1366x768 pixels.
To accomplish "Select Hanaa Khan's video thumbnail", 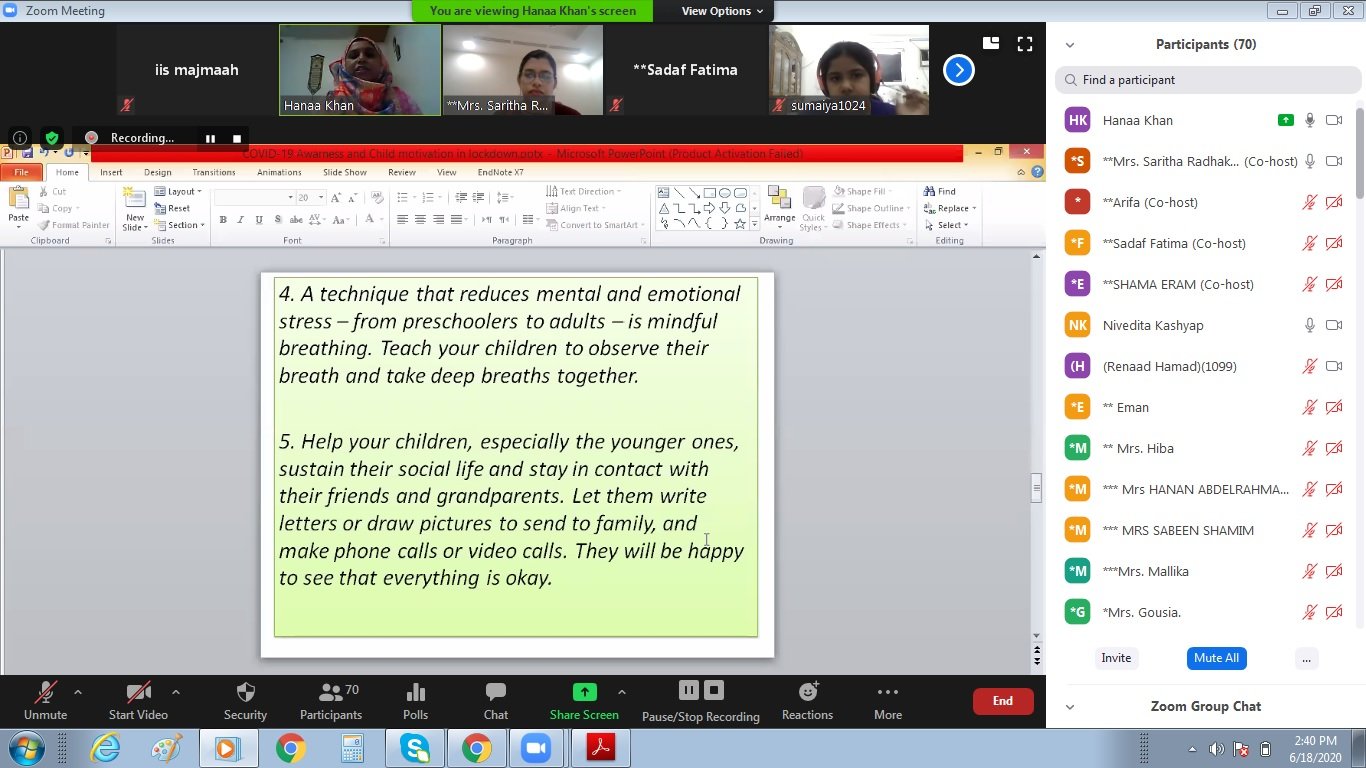I will pos(360,70).
